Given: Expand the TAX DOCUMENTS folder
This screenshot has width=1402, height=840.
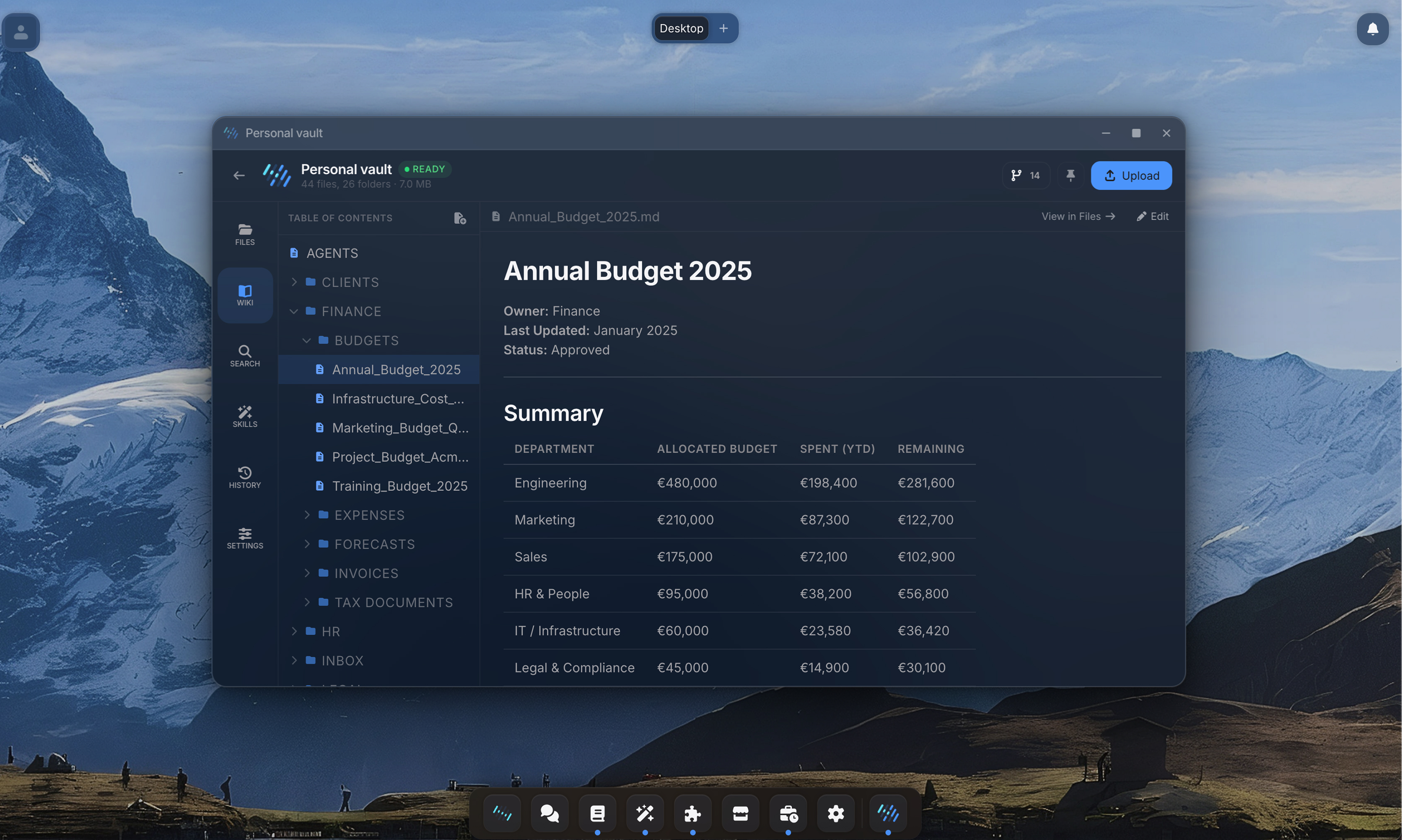Looking at the screenshot, I should pos(307,601).
